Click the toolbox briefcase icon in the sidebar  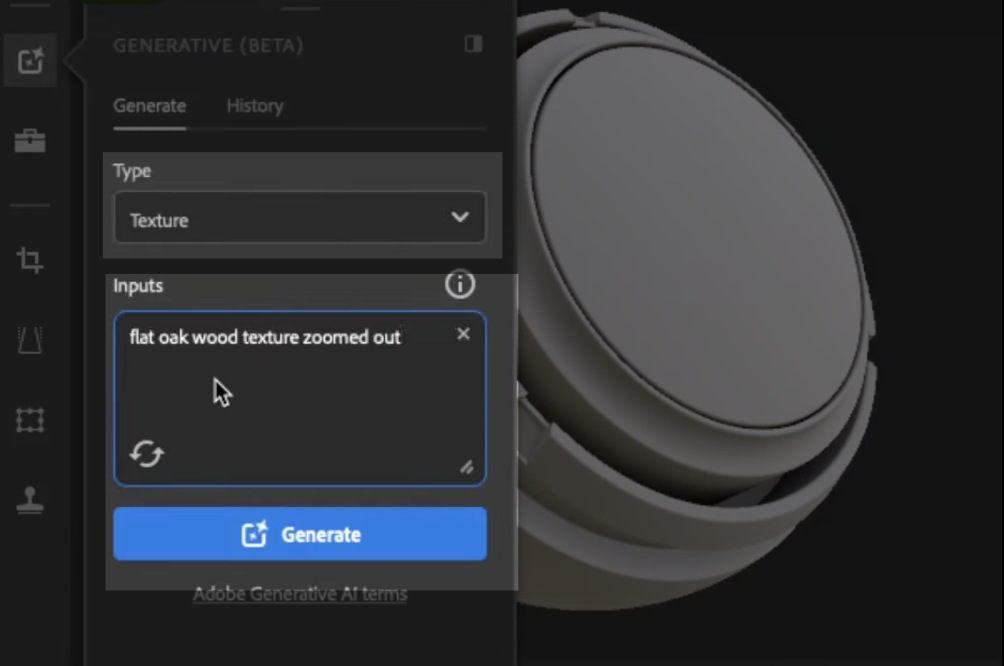tap(30, 141)
